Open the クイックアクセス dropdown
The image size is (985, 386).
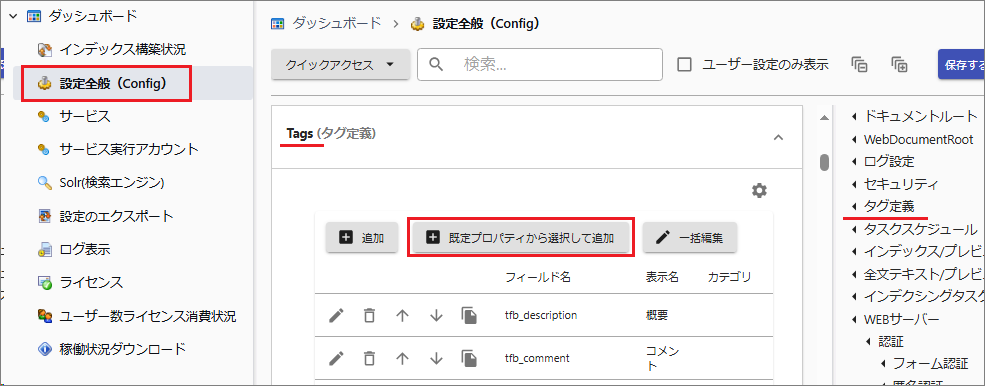(x=340, y=65)
